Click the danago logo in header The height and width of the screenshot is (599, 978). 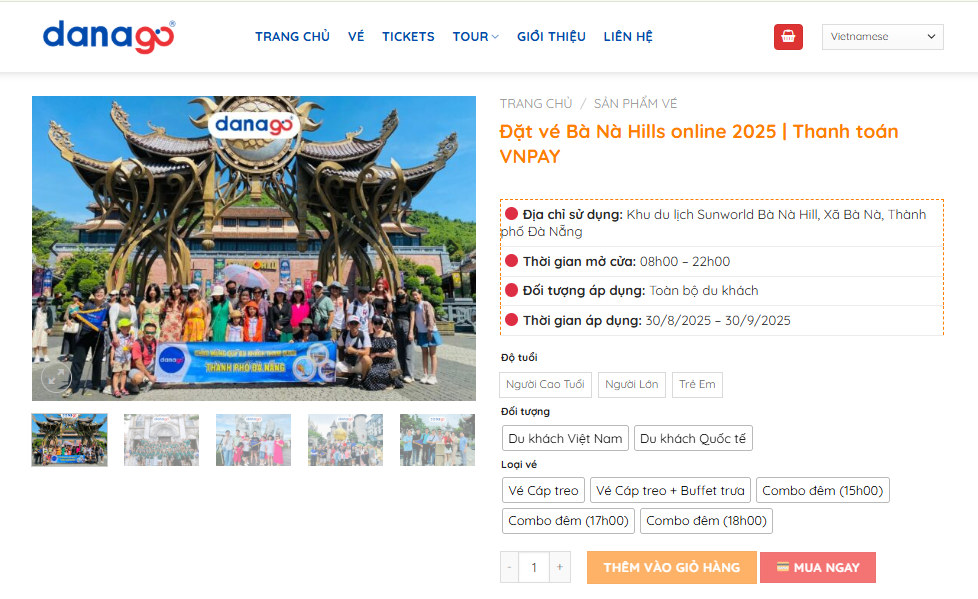(109, 37)
